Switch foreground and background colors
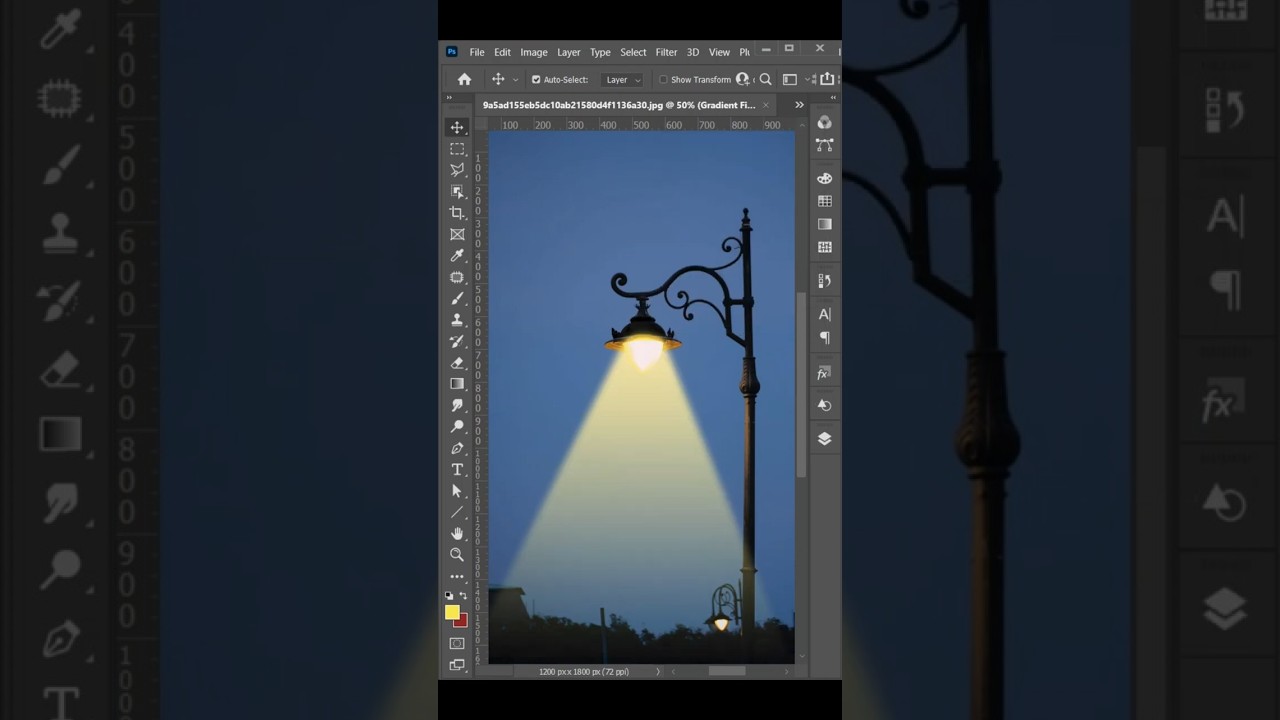This screenshot has height=720, width=1280. (463, 596)
